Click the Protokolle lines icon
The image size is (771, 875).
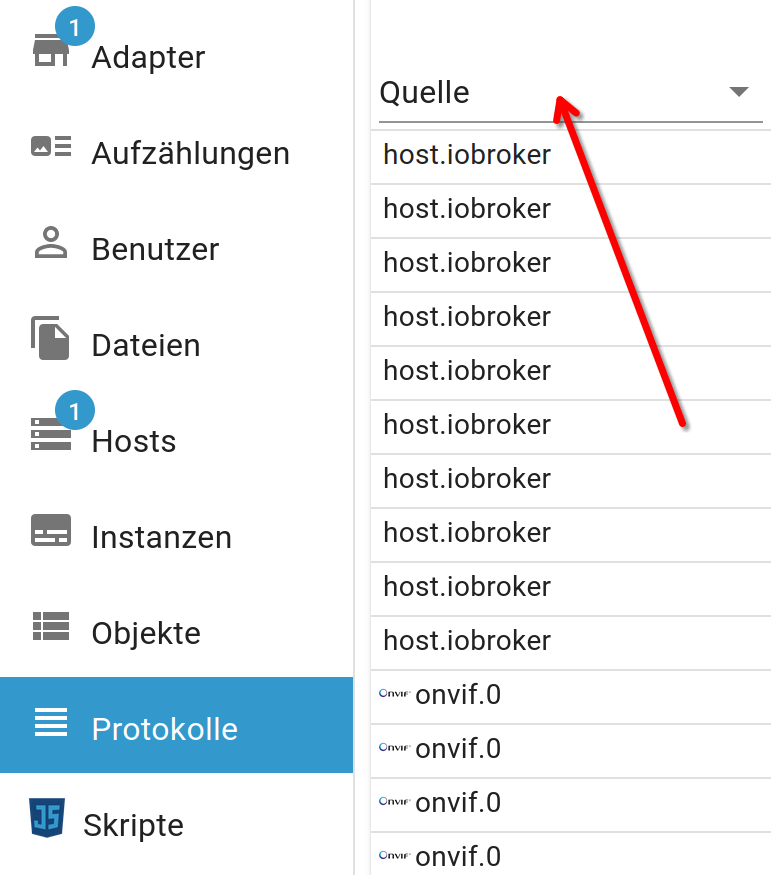(x=51, y=722)
